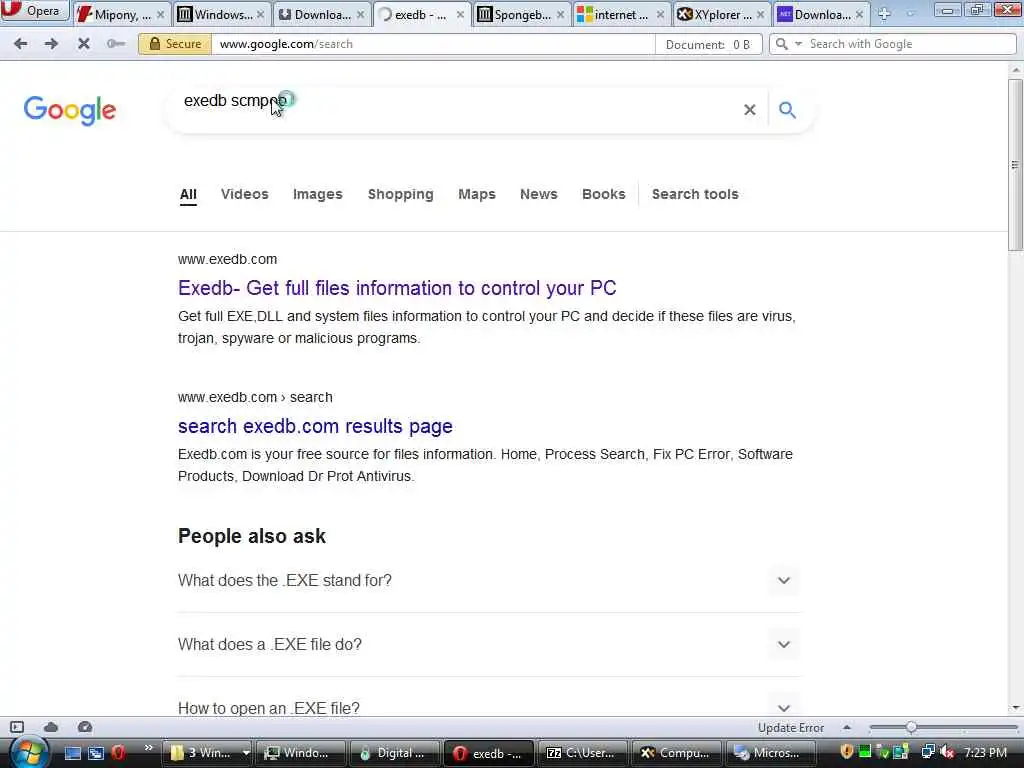Click the security shield tray icon
Screen dimensions: 1024x768
click(847, 752)
